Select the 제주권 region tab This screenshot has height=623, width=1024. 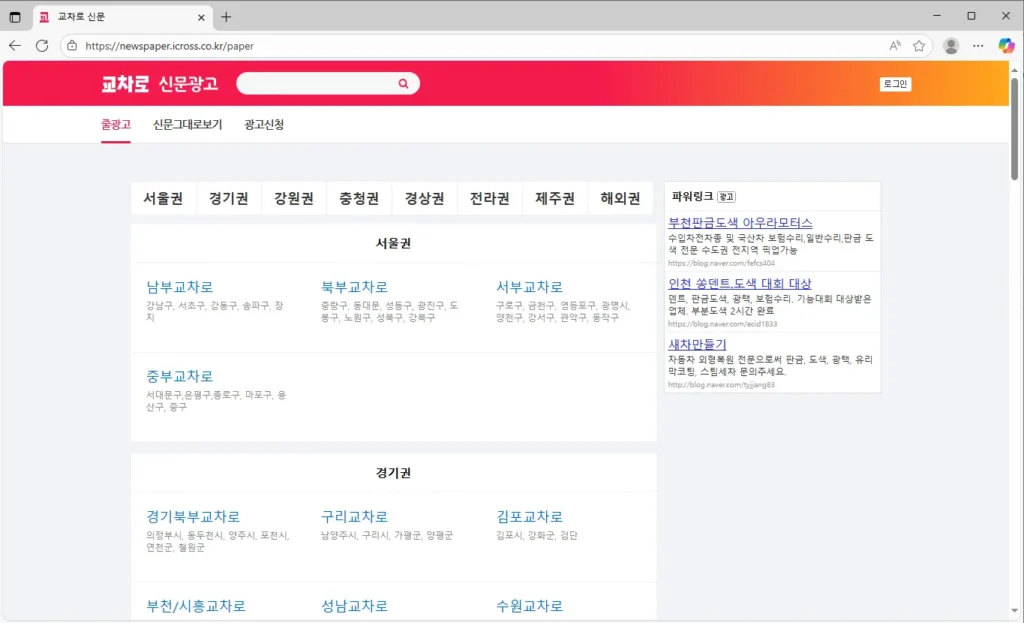[554, 198]
